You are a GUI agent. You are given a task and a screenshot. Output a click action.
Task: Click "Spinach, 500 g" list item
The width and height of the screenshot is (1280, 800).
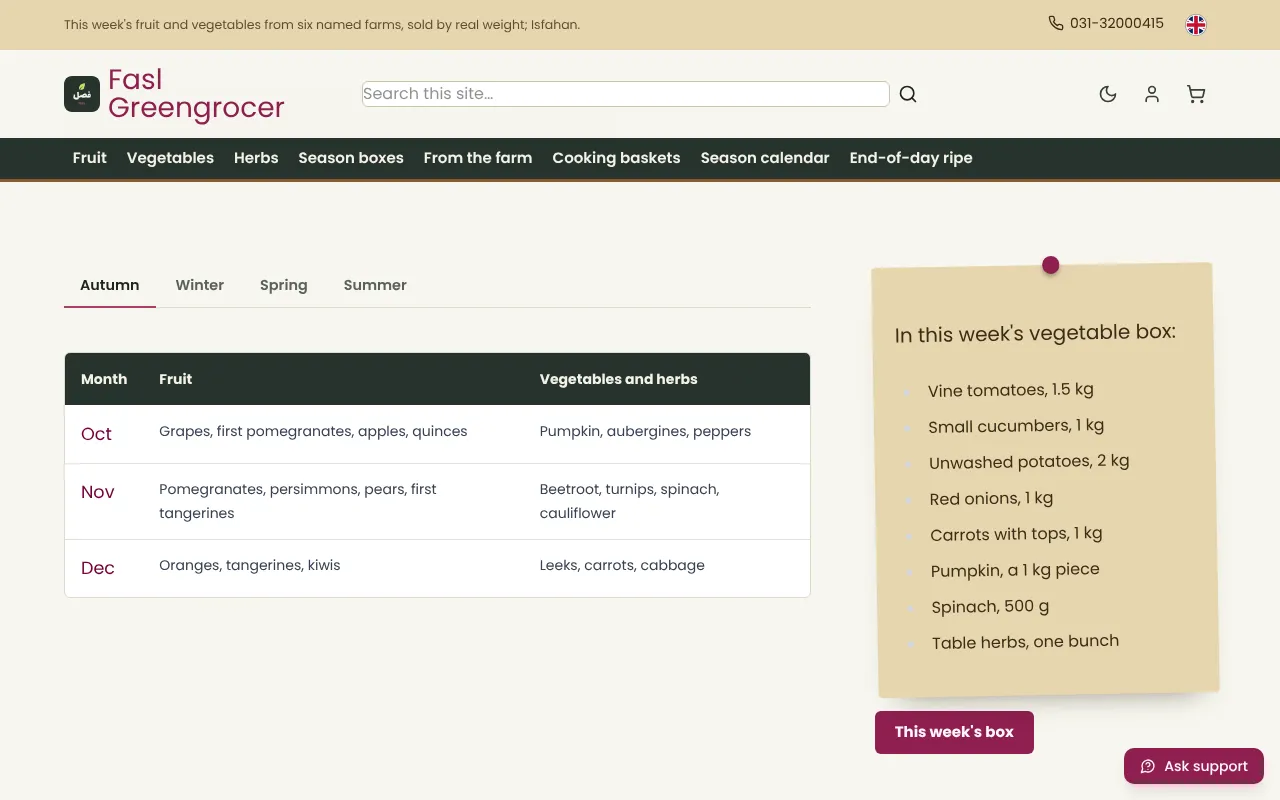990,607
